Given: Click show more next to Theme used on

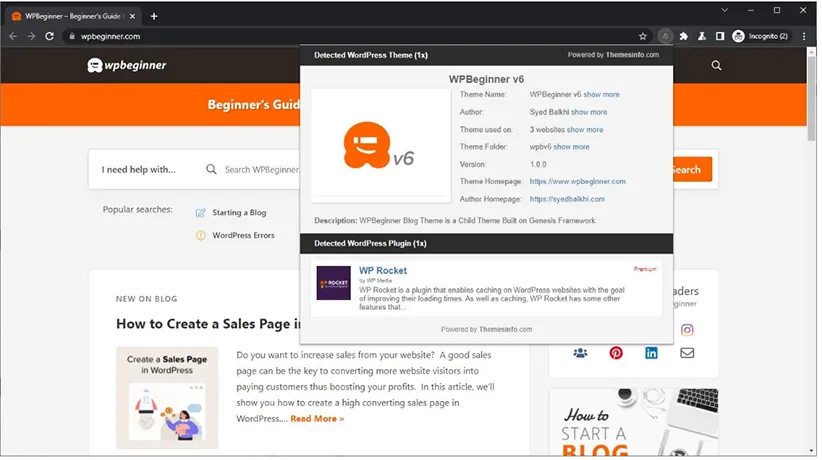Looking at the screenshot, I should pyautogui.click(x=585, y=130).
